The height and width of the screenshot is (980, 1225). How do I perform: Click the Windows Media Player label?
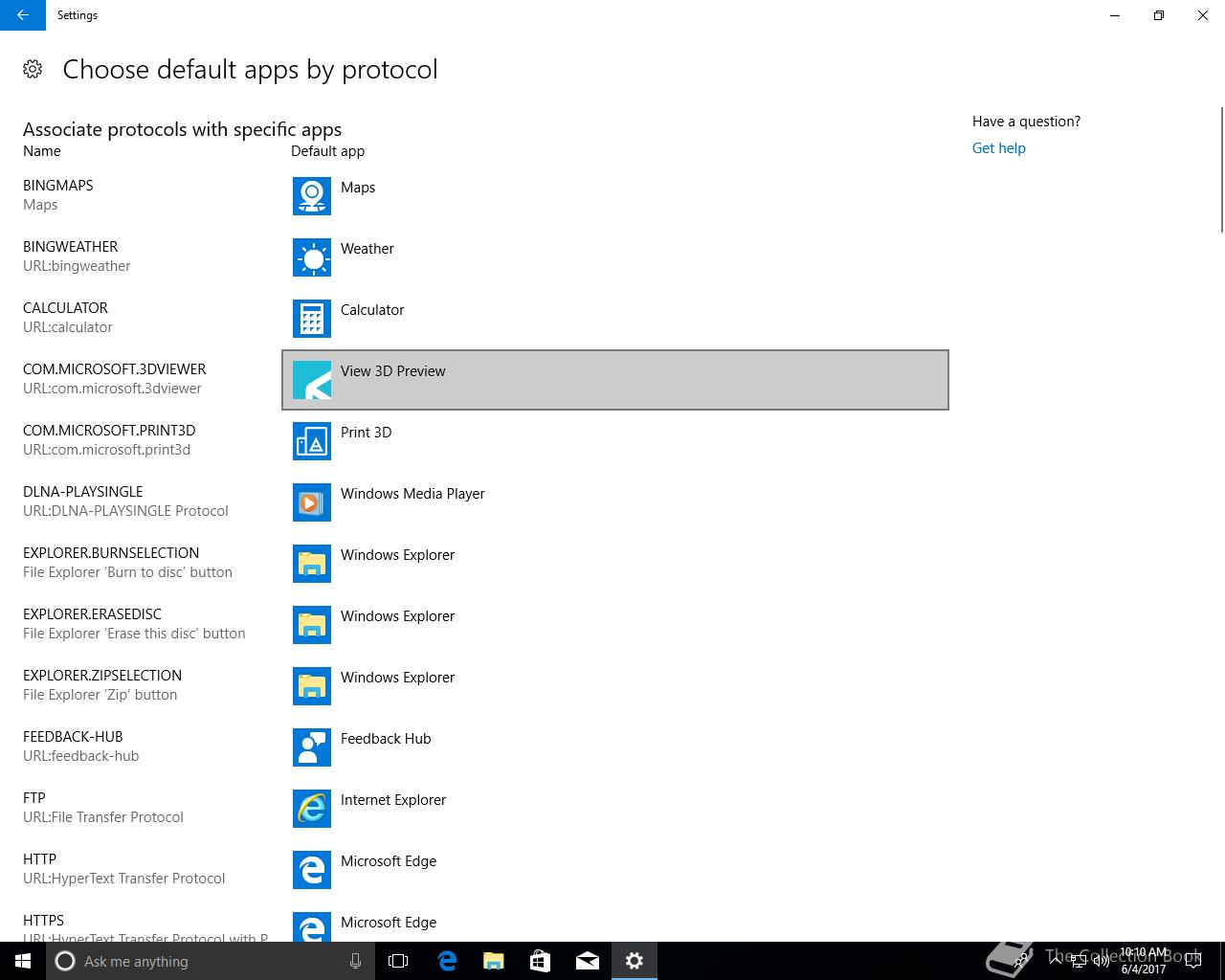[412, 494]
